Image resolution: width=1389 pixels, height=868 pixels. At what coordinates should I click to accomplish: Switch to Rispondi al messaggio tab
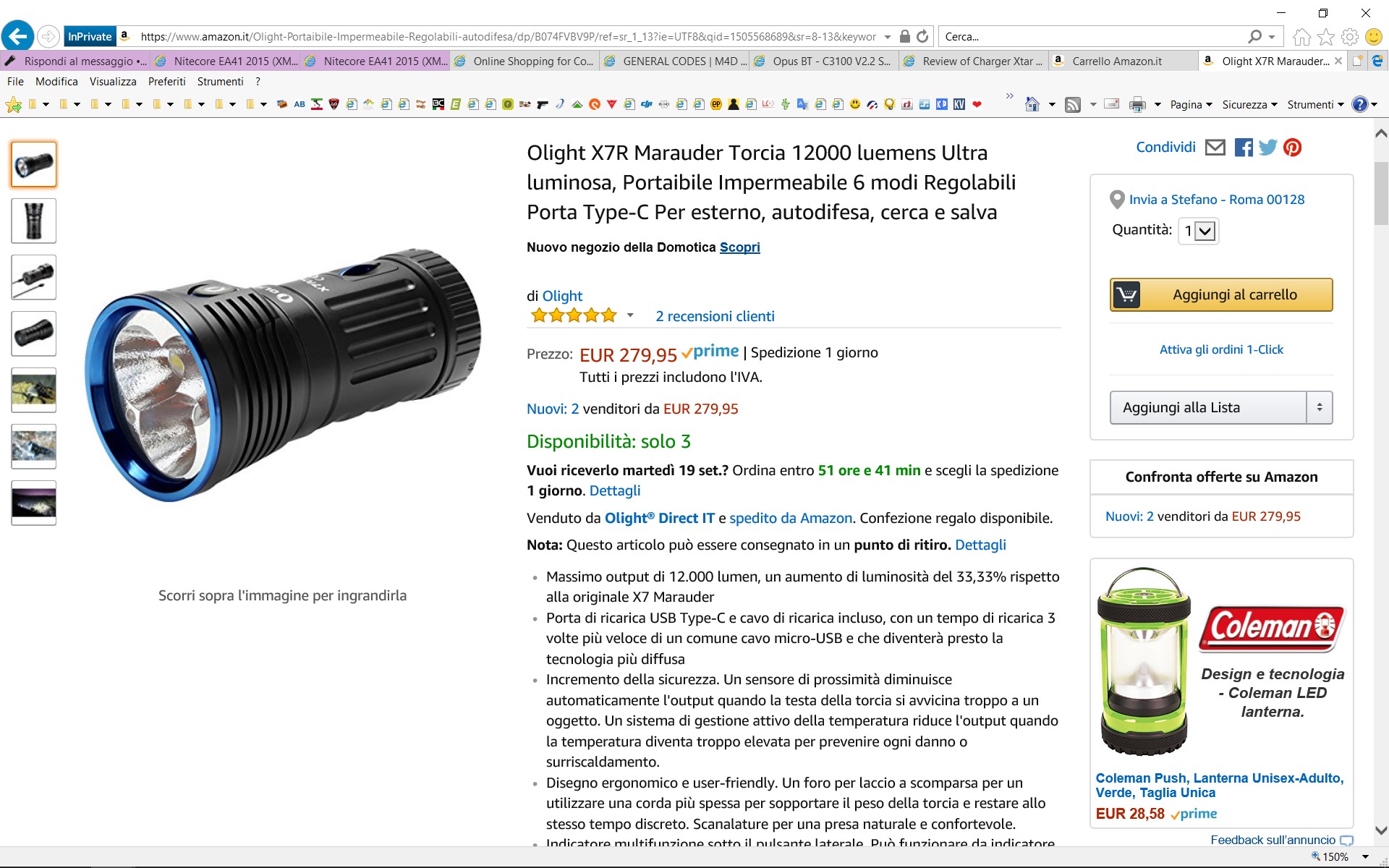75,61
